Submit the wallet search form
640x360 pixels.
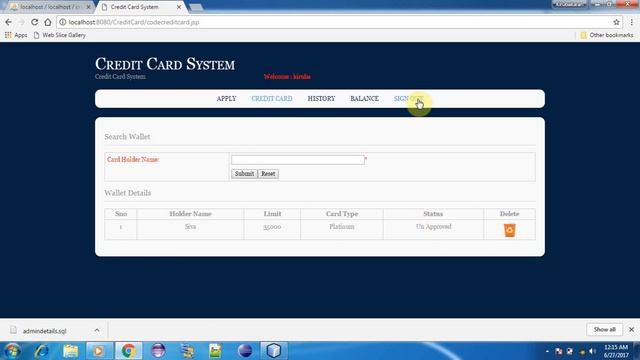pyautogui.click(x=244, y=174)
